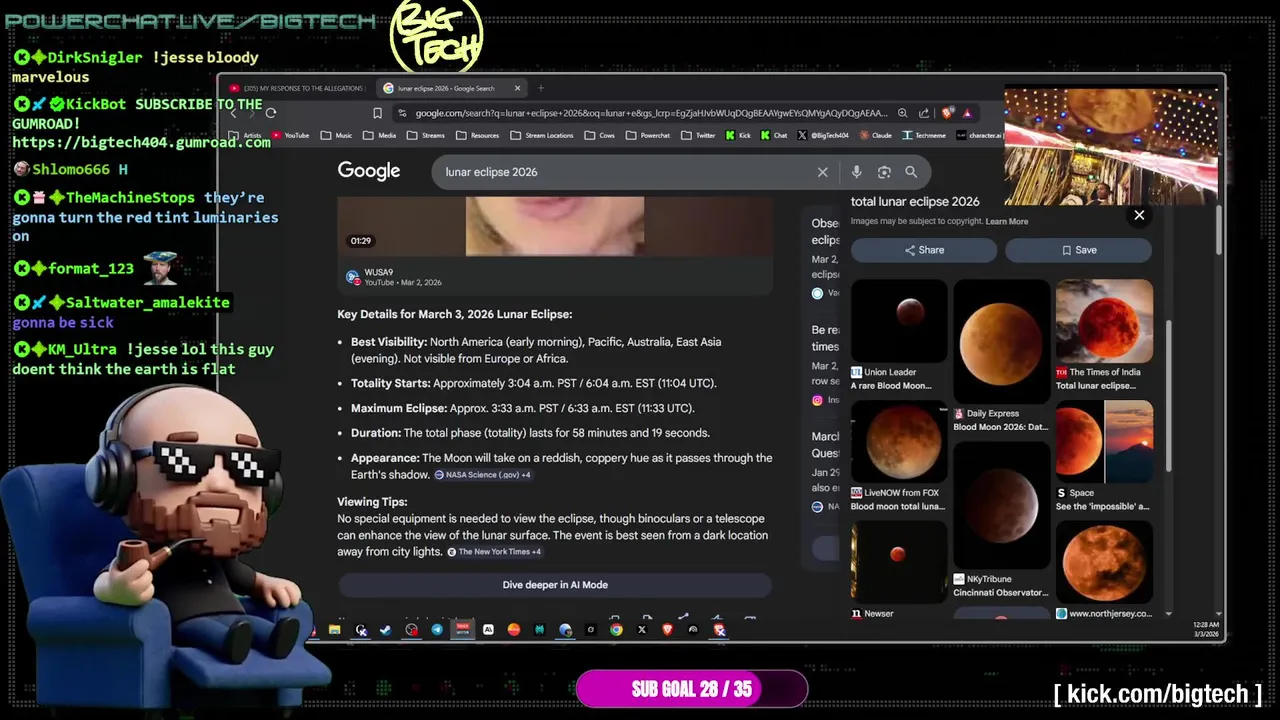1280x720 pixels.
Task: Open Brave Shields lion icon
Action: pos(947,113)
